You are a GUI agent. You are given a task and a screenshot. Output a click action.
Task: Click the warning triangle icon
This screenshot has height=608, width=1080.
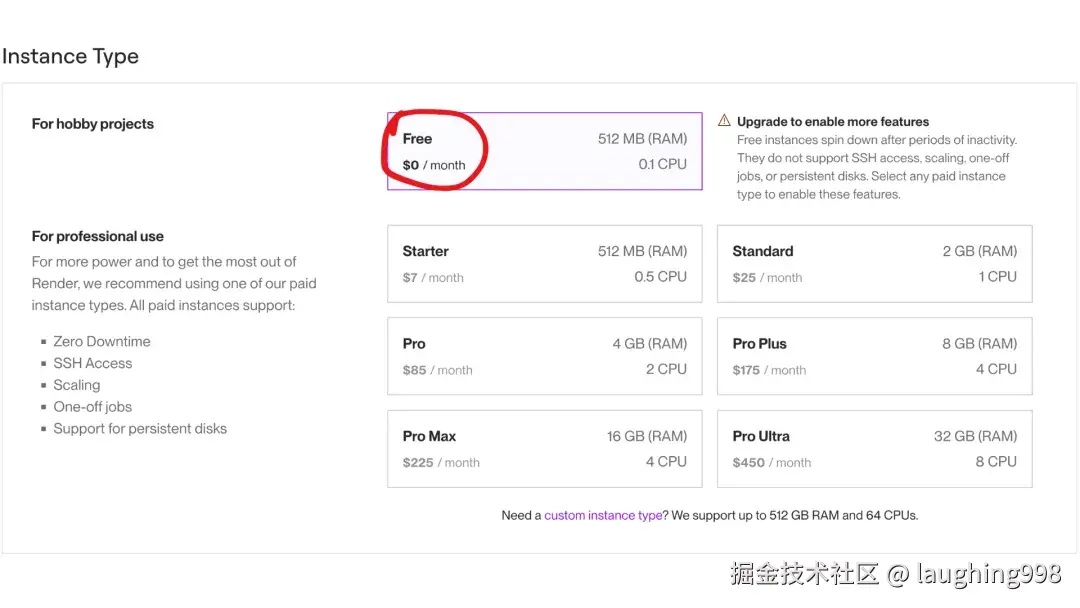[724, 121]
